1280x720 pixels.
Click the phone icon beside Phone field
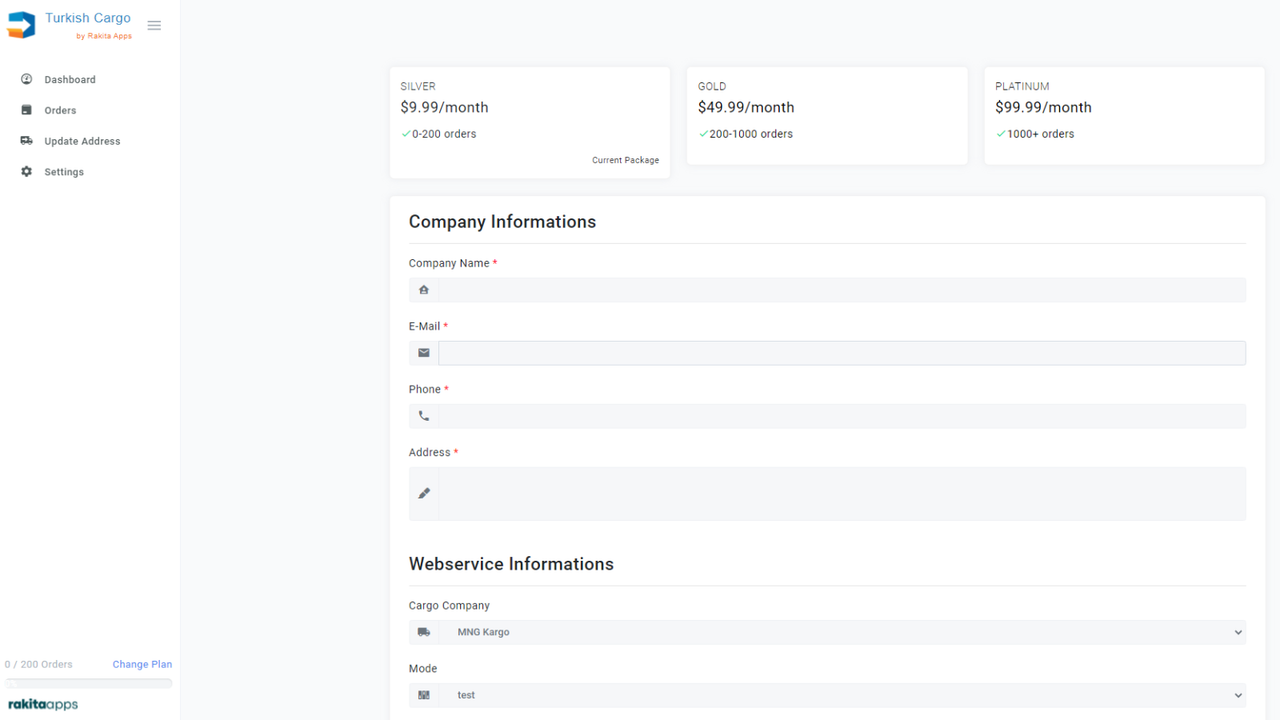(x=424, y=416)
